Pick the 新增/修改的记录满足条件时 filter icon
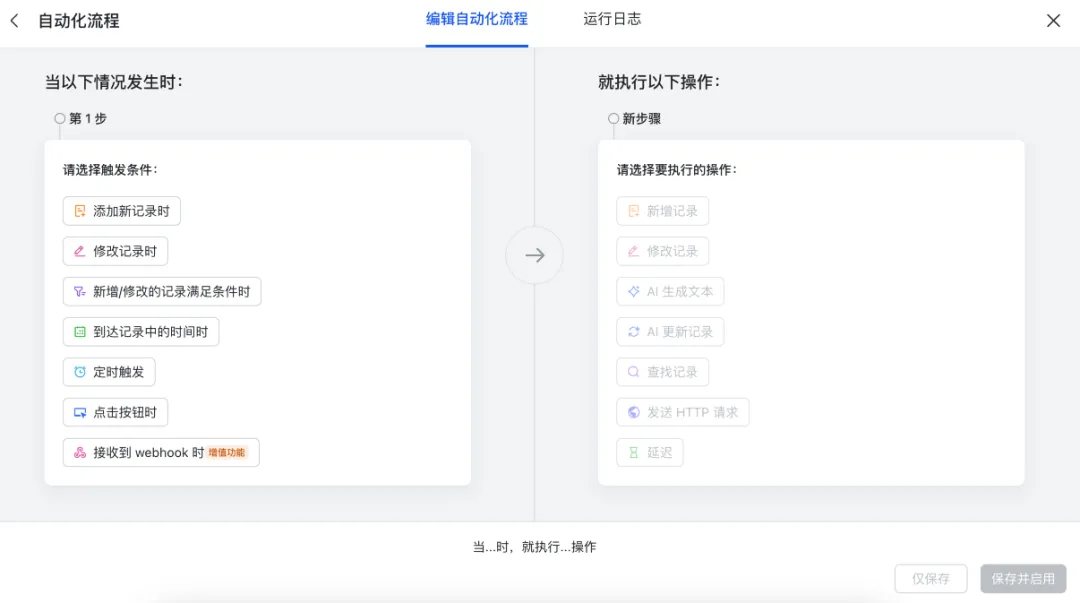 point(80,292)
